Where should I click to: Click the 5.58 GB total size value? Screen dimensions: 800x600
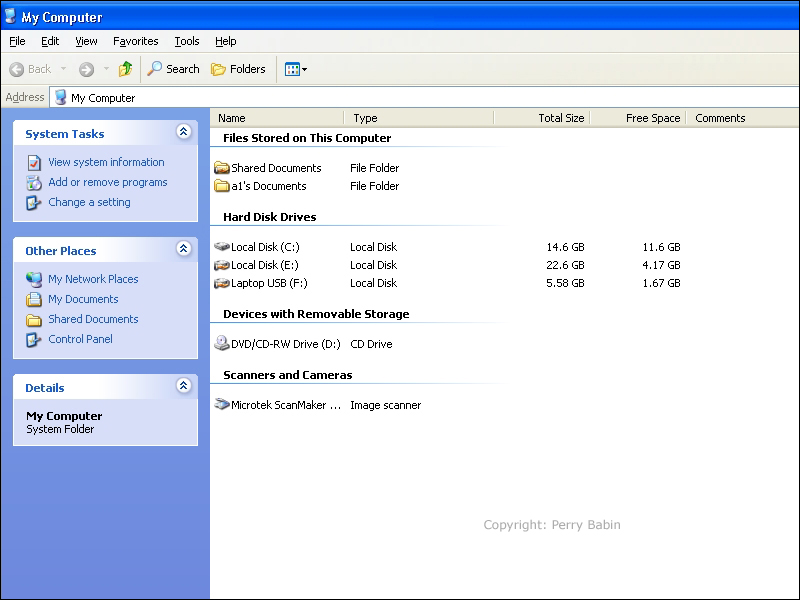[565, 283]
